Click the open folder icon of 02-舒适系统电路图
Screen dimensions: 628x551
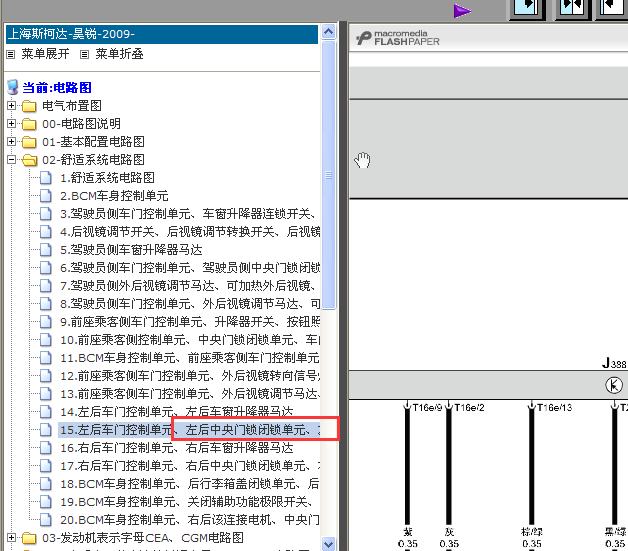click(29, 160)
